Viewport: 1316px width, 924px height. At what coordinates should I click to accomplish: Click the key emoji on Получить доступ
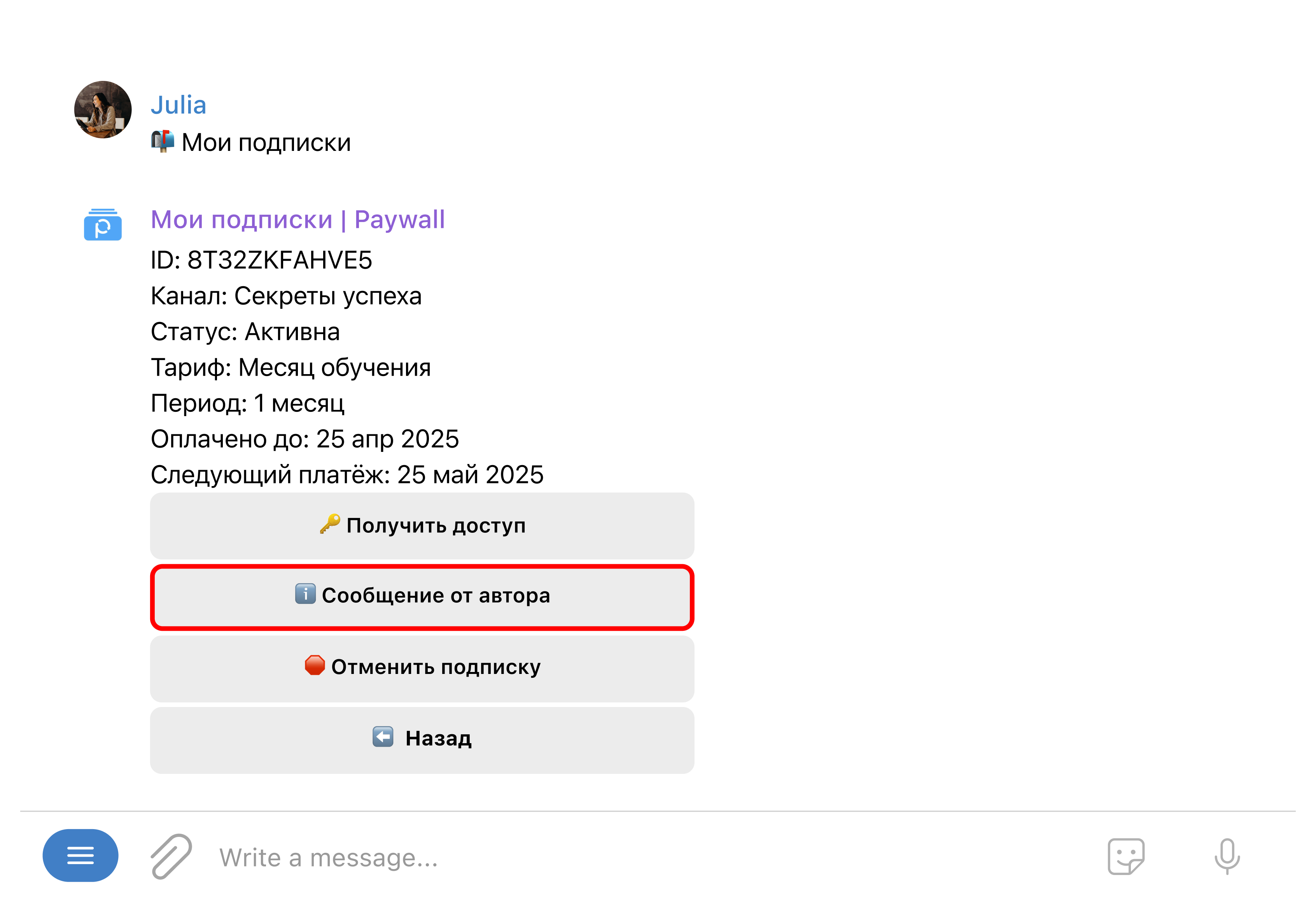pyautogui.click(x=330, y=525)
